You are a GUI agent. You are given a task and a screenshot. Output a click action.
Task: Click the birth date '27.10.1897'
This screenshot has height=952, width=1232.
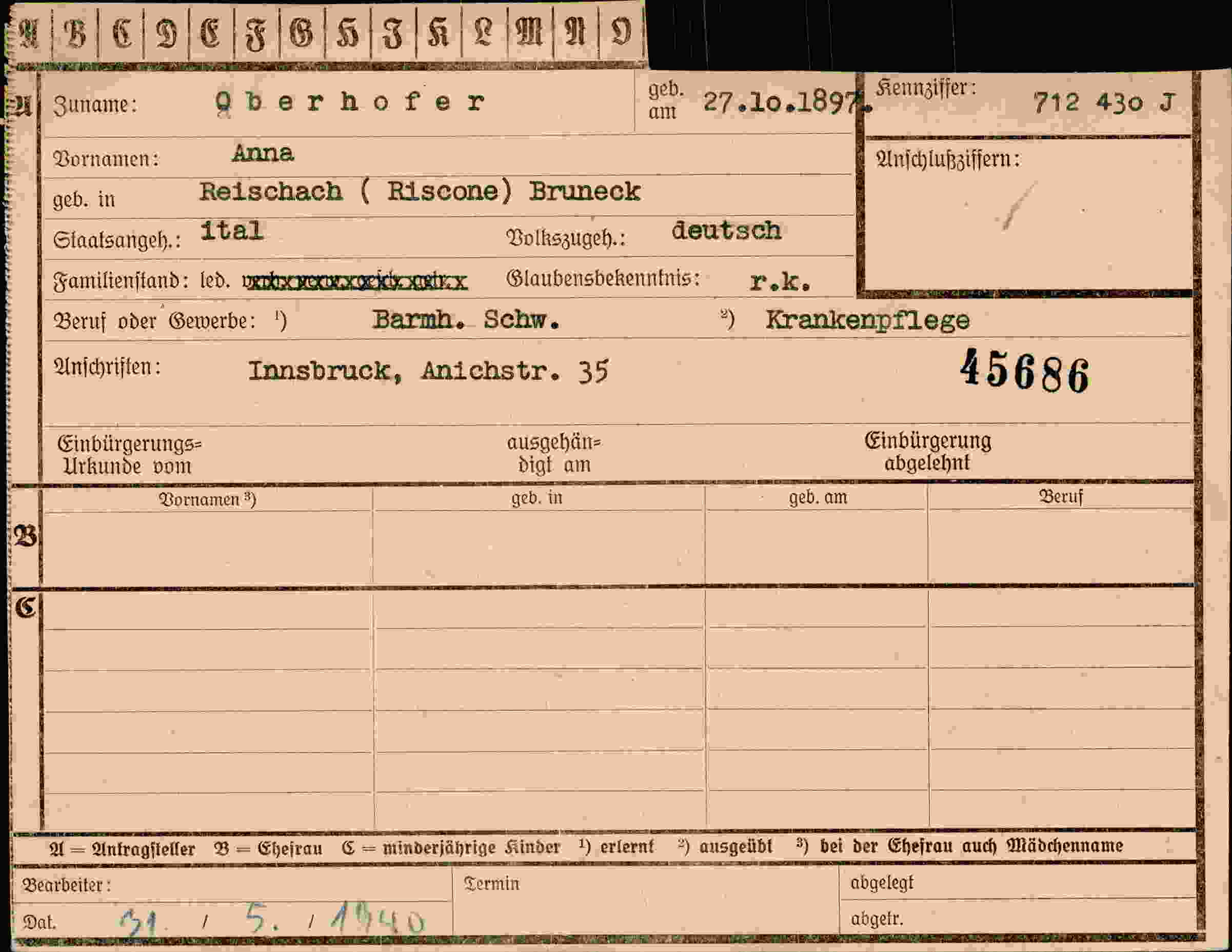787,103
